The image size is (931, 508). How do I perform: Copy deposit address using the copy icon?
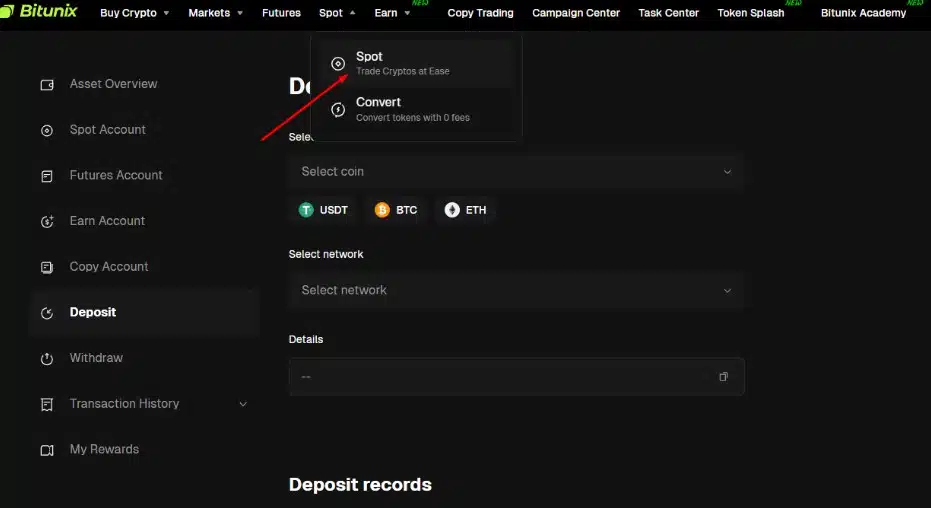(723, 377)
